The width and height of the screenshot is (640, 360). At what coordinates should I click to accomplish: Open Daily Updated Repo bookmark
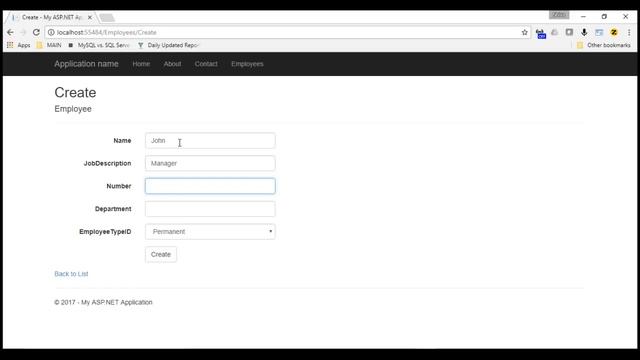click(168, 45)
